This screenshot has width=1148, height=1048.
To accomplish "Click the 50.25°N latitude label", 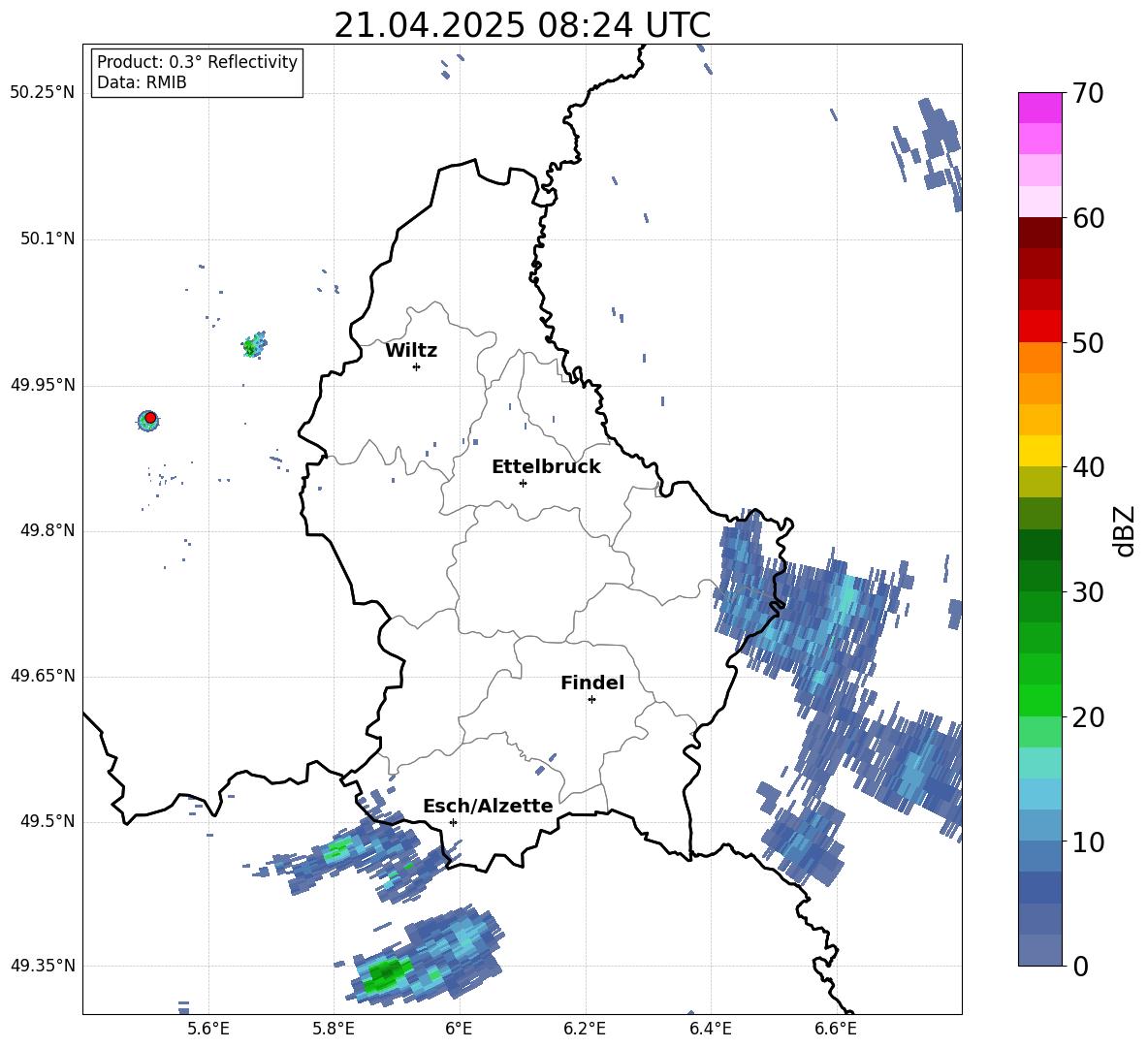I will (43, 93).
